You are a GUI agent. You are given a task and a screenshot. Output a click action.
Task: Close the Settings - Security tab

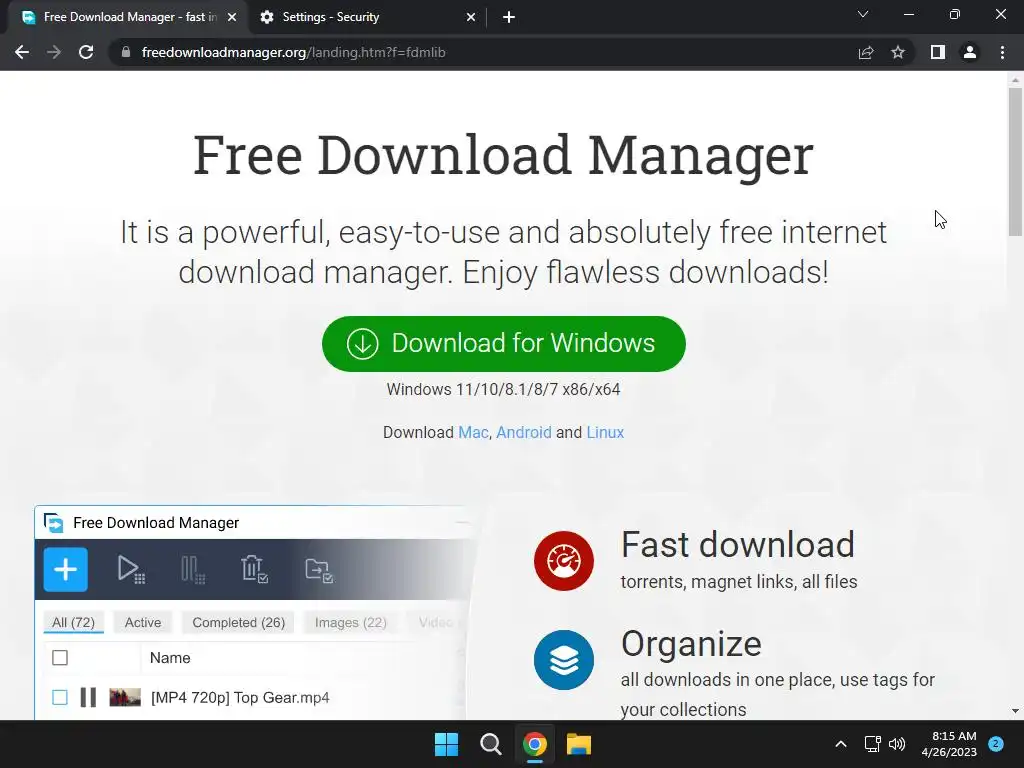[471, 17]
